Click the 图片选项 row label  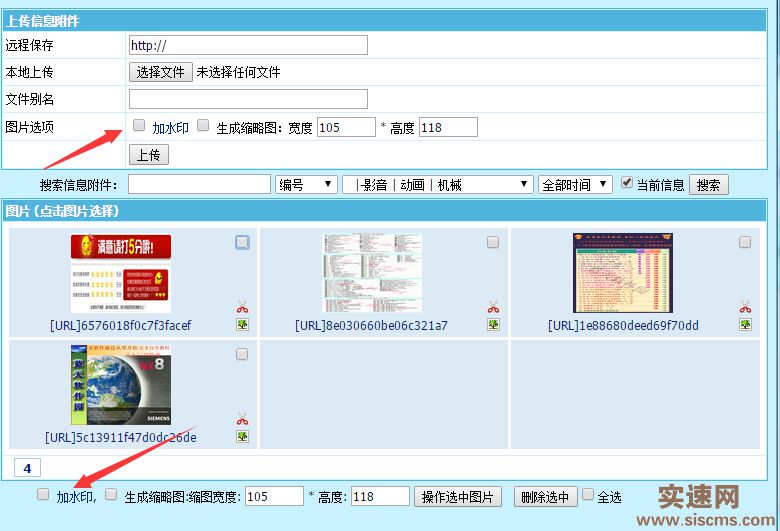pyautogui.click(x=29, y=127)
